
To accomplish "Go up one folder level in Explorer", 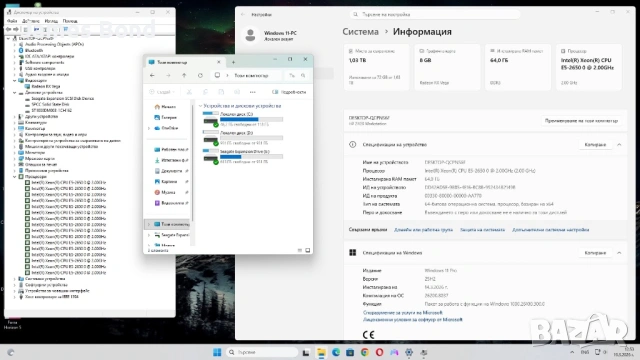I will [x=184, y=76].
